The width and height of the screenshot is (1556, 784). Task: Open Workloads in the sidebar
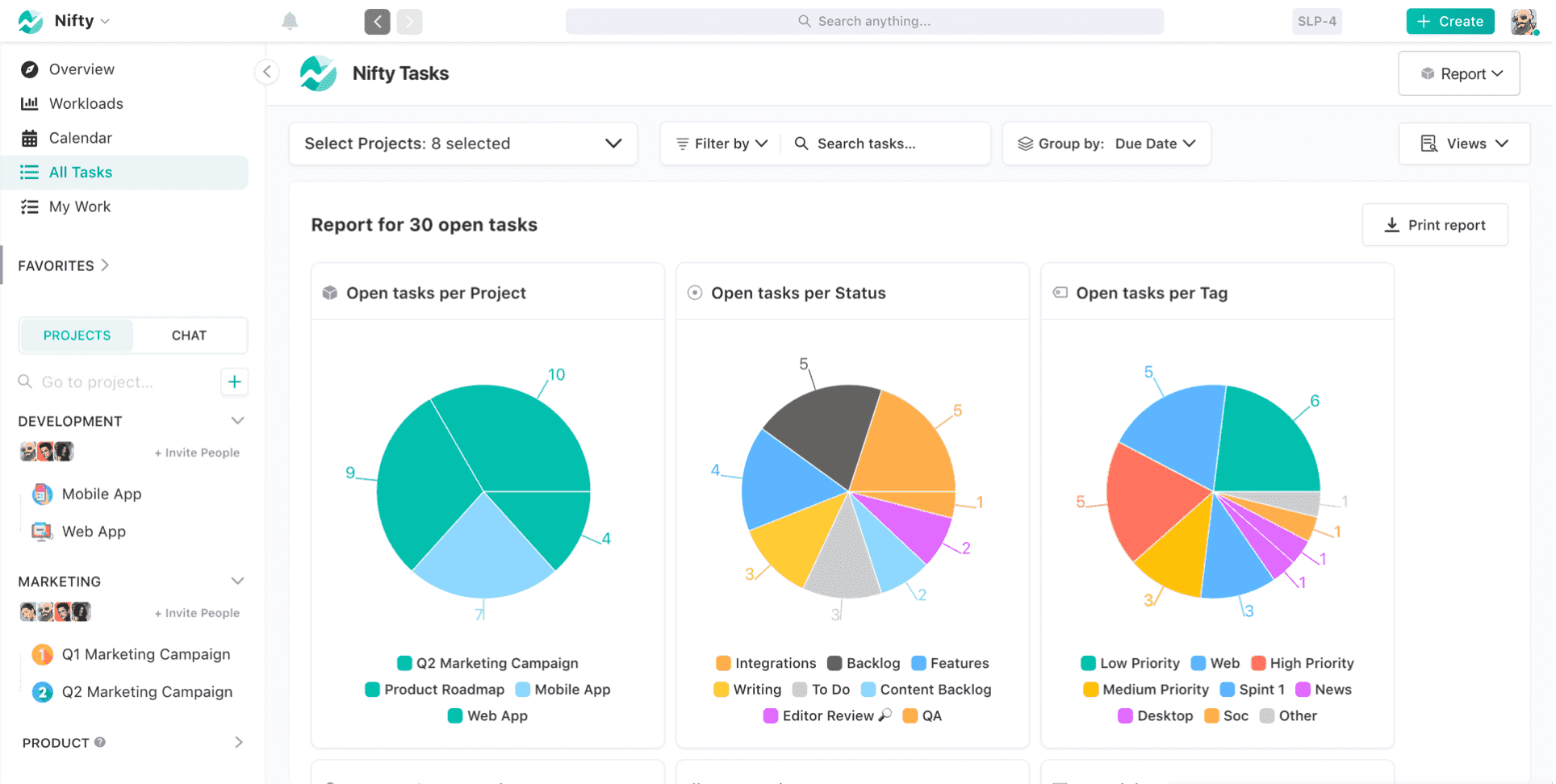click(86, 103)
